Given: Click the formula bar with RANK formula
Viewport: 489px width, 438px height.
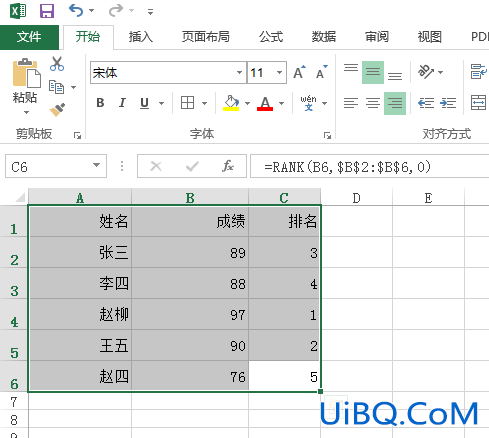Looking at the screenshot, I should click(370, 166).
